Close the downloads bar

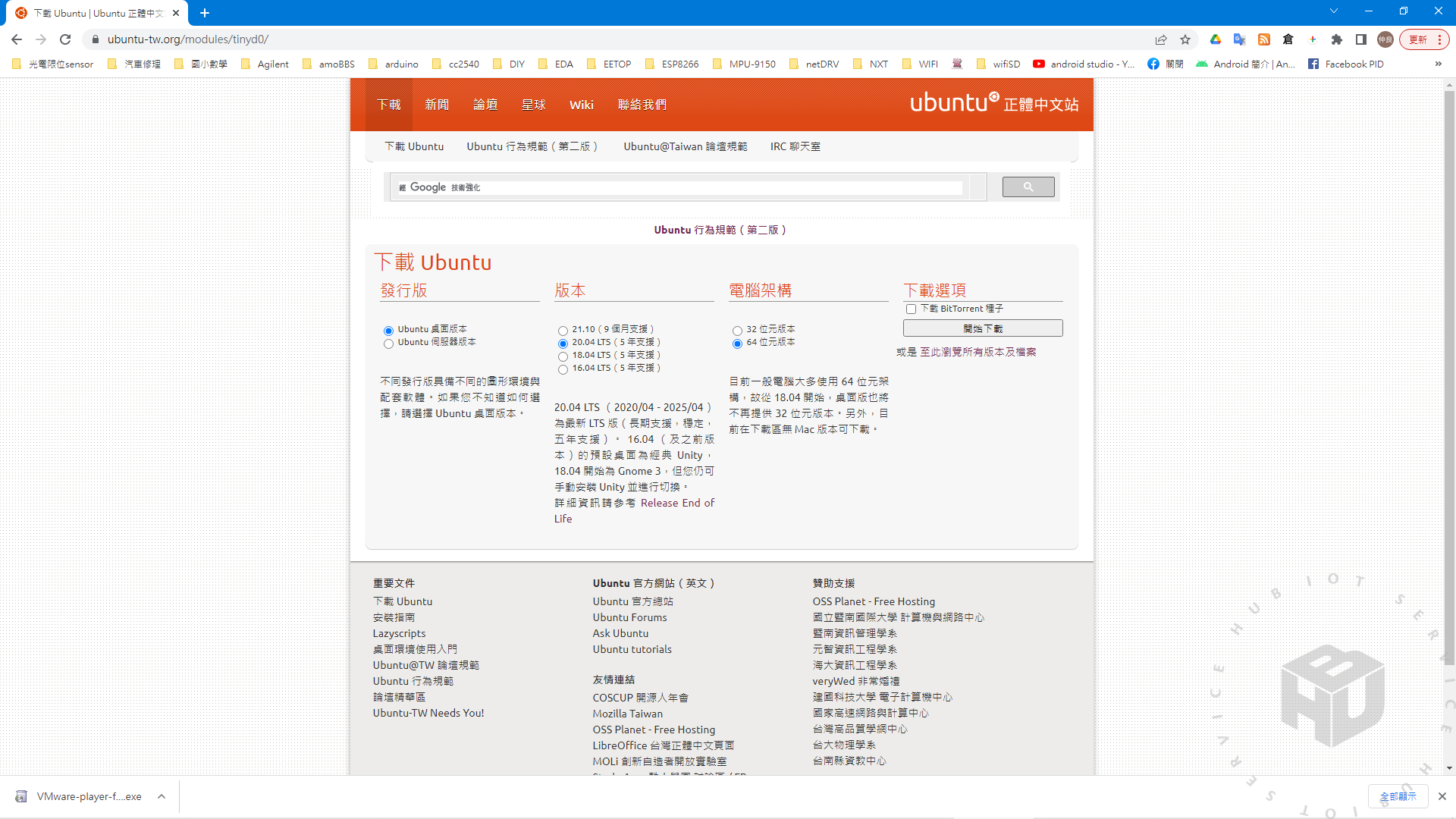1442,796
